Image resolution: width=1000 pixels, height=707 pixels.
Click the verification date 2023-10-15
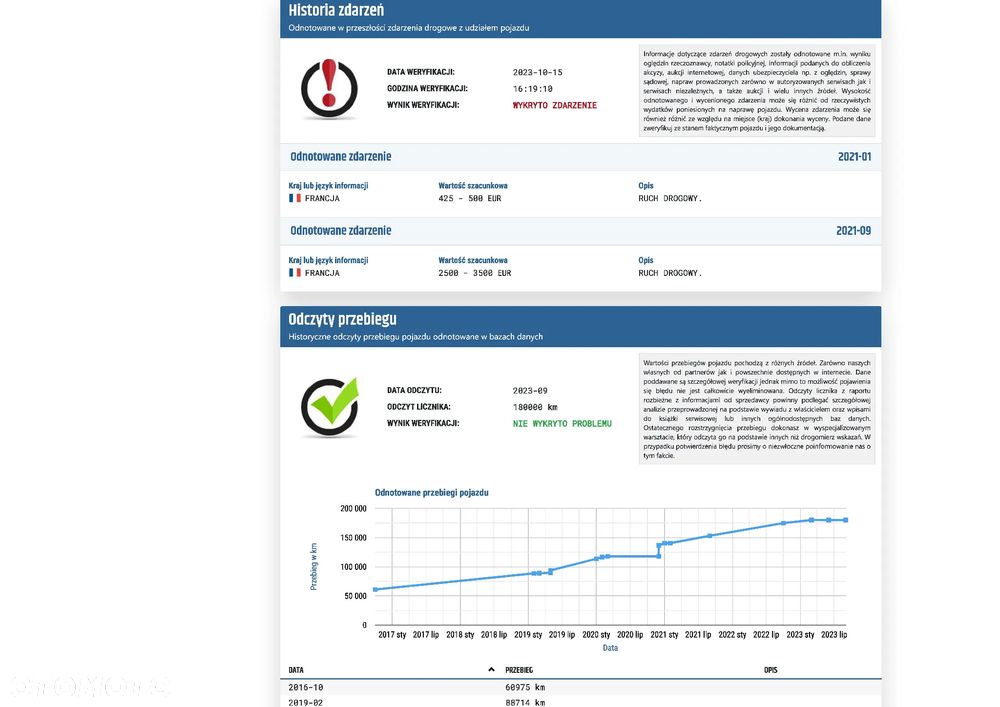tap(538, 72)
